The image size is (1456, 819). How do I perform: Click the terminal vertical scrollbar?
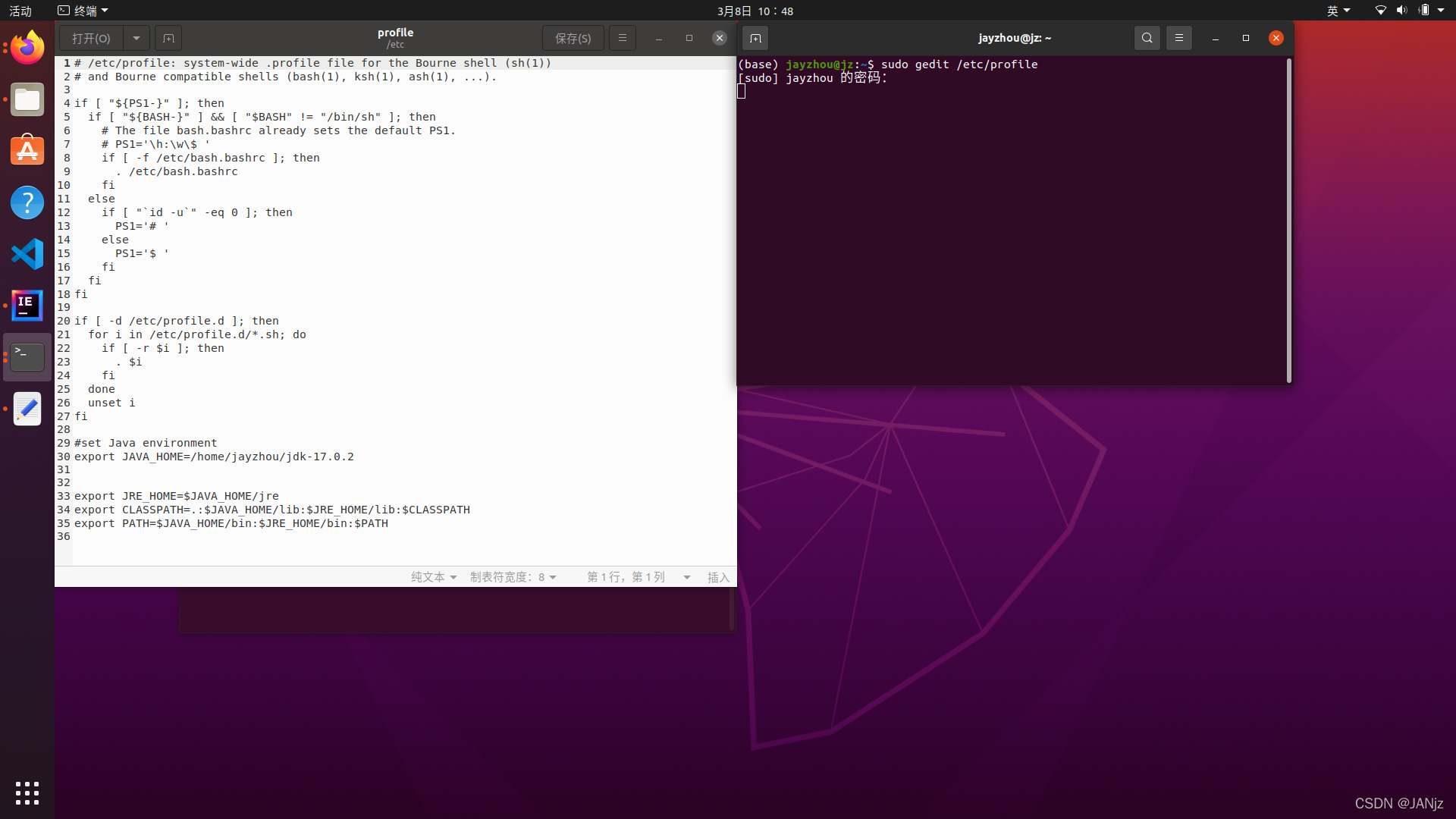click(x=1288, y=220)
